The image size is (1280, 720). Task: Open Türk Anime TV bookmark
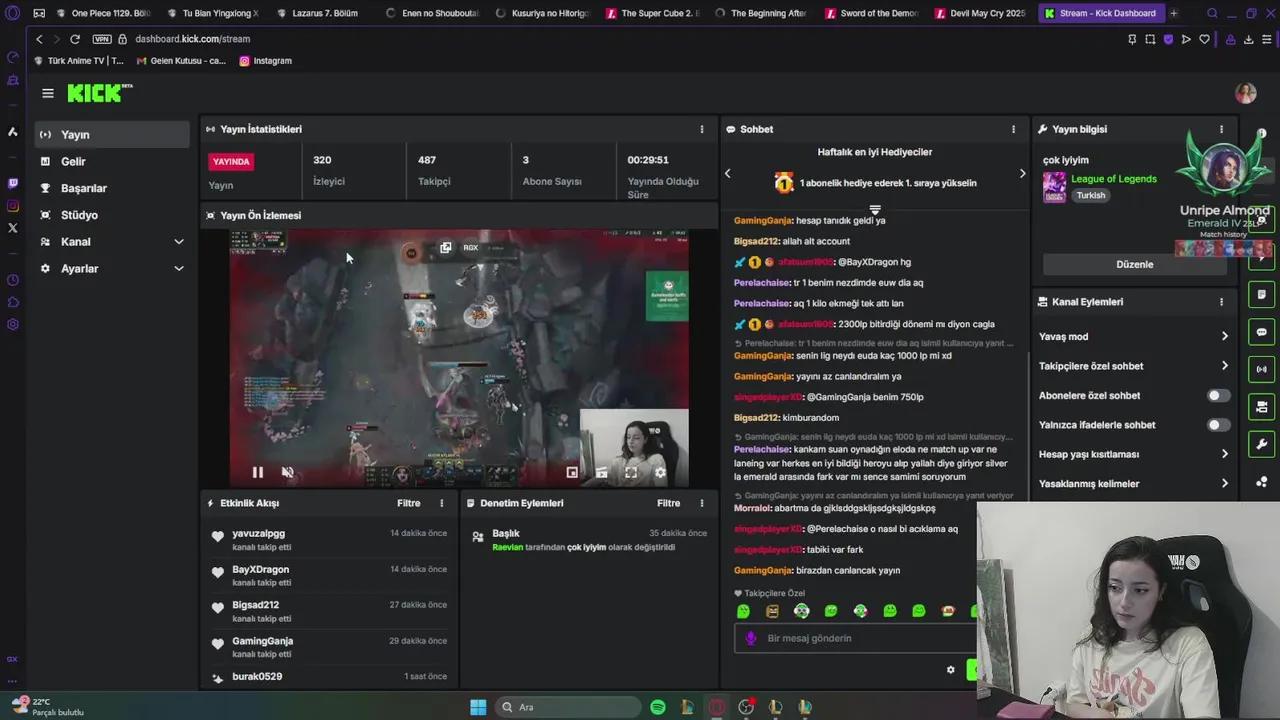coord(79,61)
